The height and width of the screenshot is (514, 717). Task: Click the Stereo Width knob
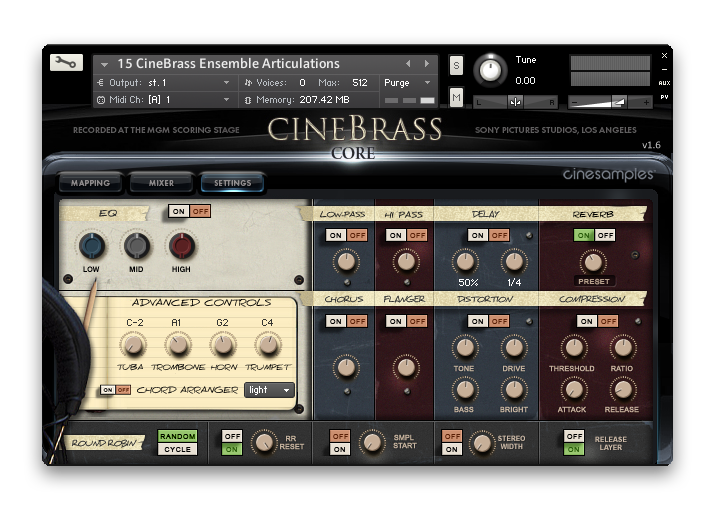point(481,443)
